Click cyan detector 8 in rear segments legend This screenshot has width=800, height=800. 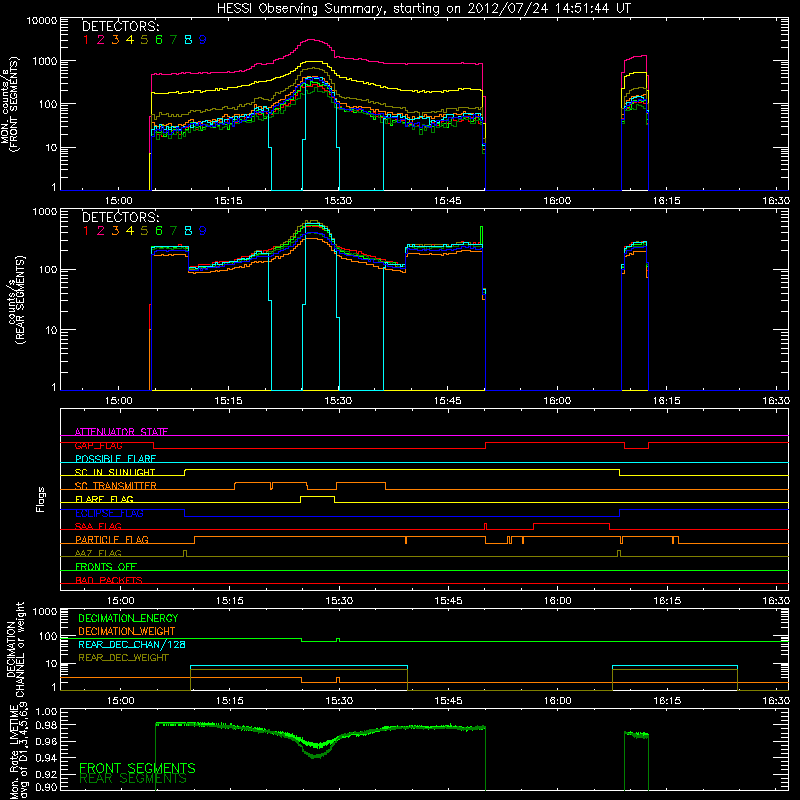coord(188,231)
